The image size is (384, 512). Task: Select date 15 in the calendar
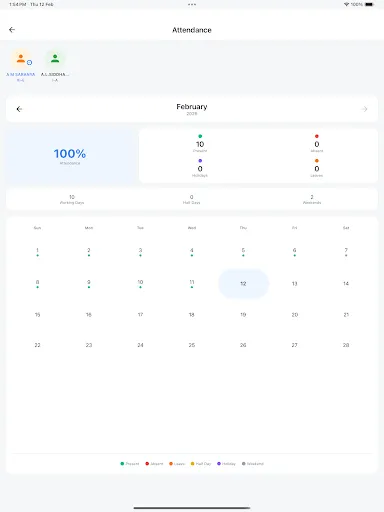point(37,315)
